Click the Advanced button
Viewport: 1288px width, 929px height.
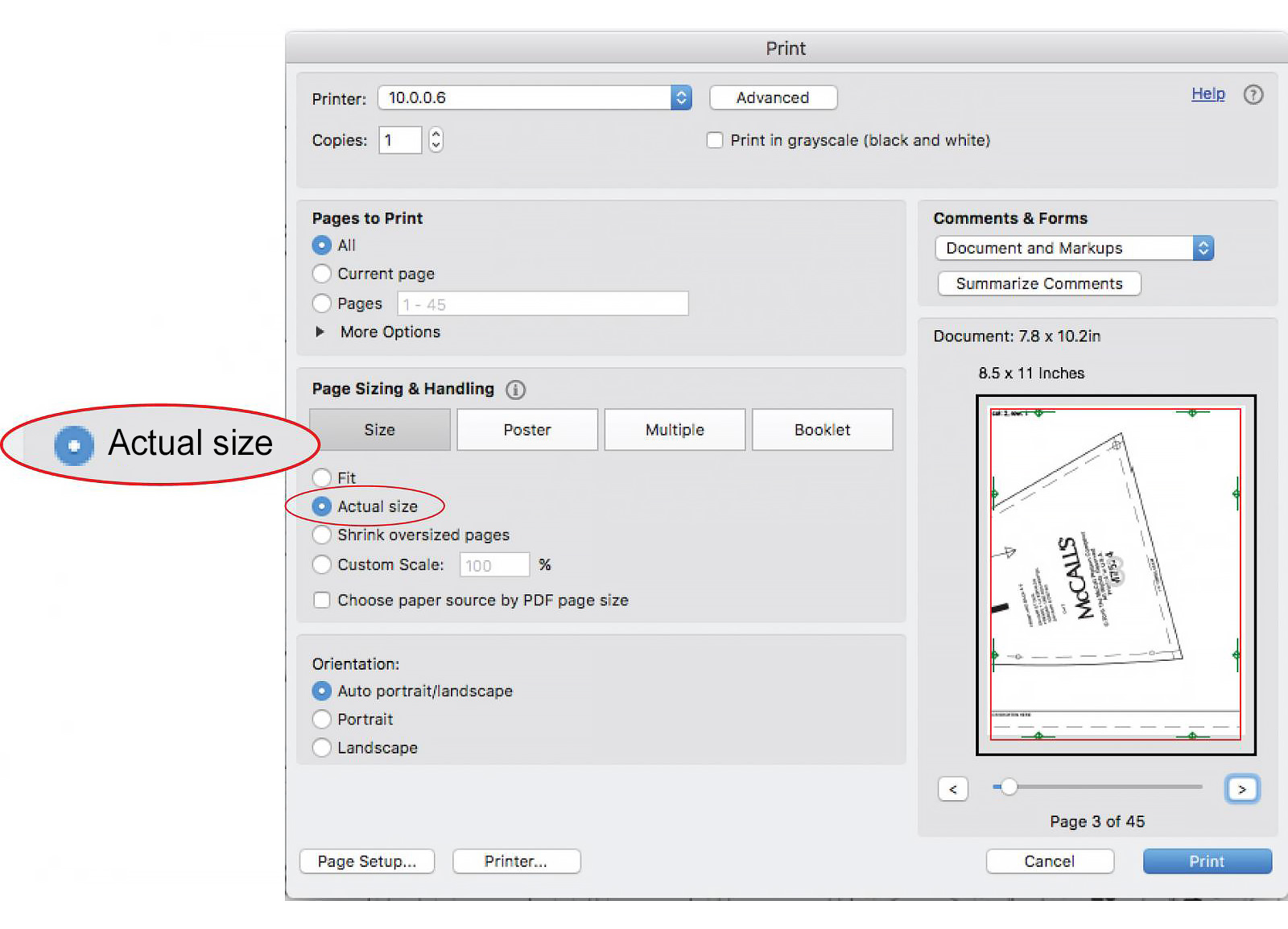773,97
